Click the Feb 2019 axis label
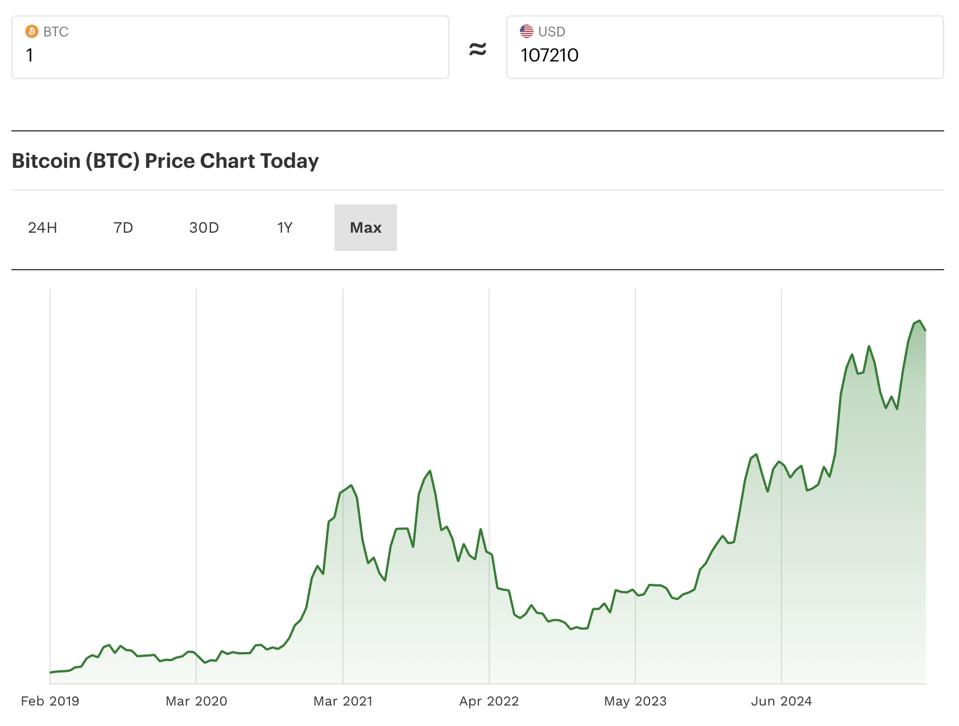 coord(50,702)
